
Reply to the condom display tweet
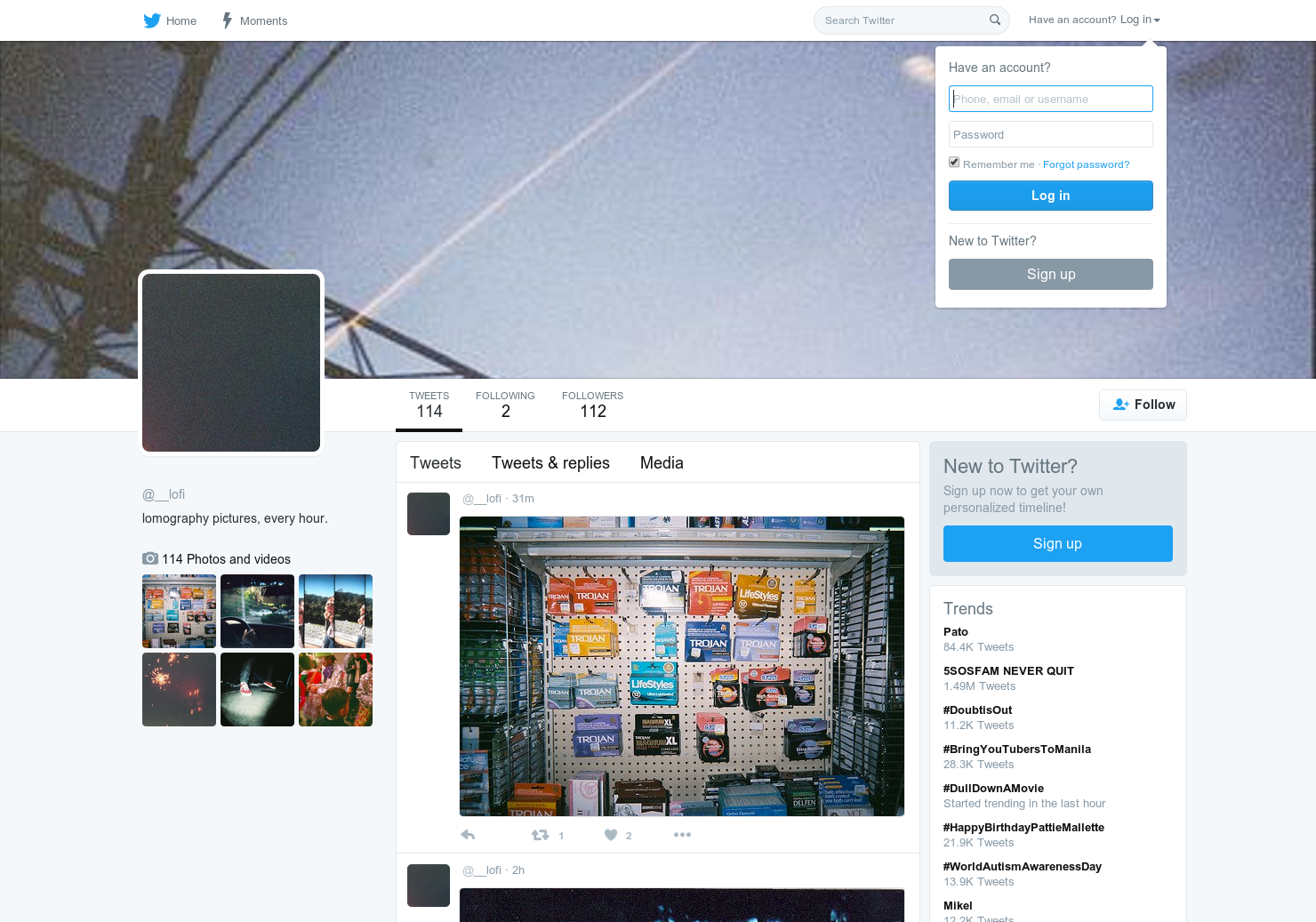click(x=468, y=834)
